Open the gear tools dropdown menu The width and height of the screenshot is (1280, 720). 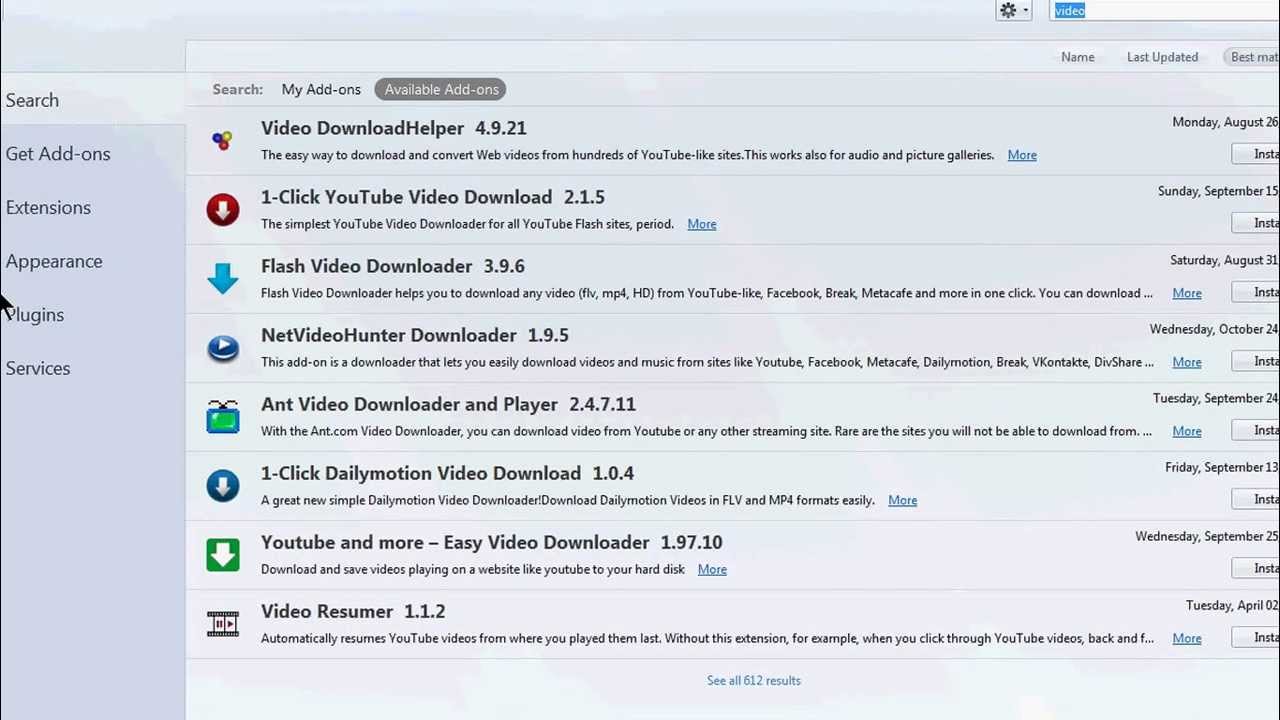[x=1013, y=10]
